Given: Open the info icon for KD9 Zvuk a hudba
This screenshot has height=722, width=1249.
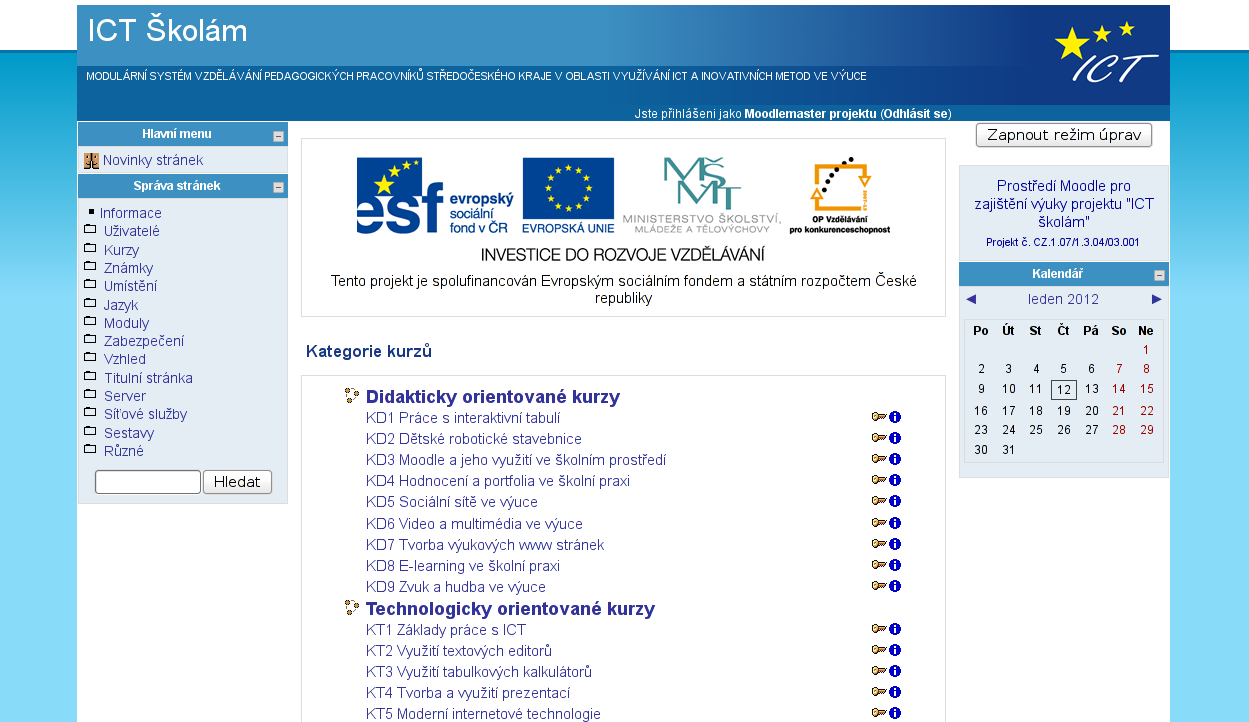Looking at the screenshot, I should click(895, 586).
